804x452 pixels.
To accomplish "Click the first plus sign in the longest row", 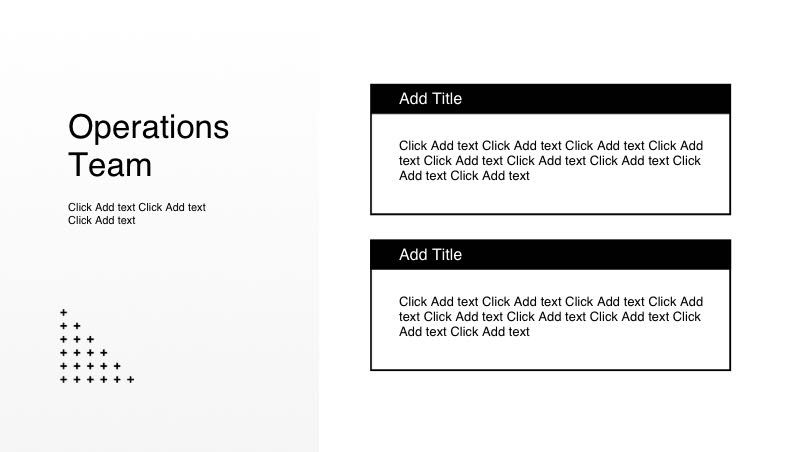I will tap(63, 379).
